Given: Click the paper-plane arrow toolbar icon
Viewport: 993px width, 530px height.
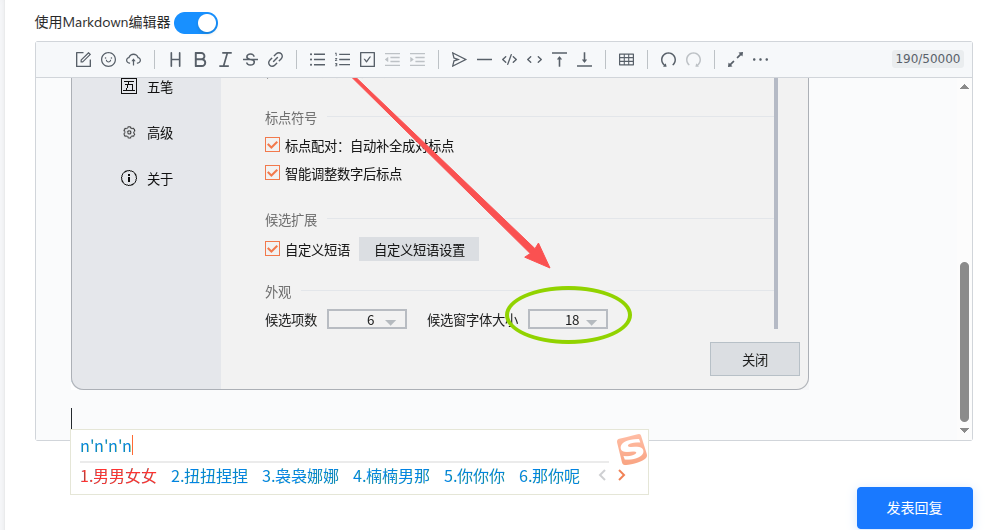Looking at the screenshot, I should (459, 60).
